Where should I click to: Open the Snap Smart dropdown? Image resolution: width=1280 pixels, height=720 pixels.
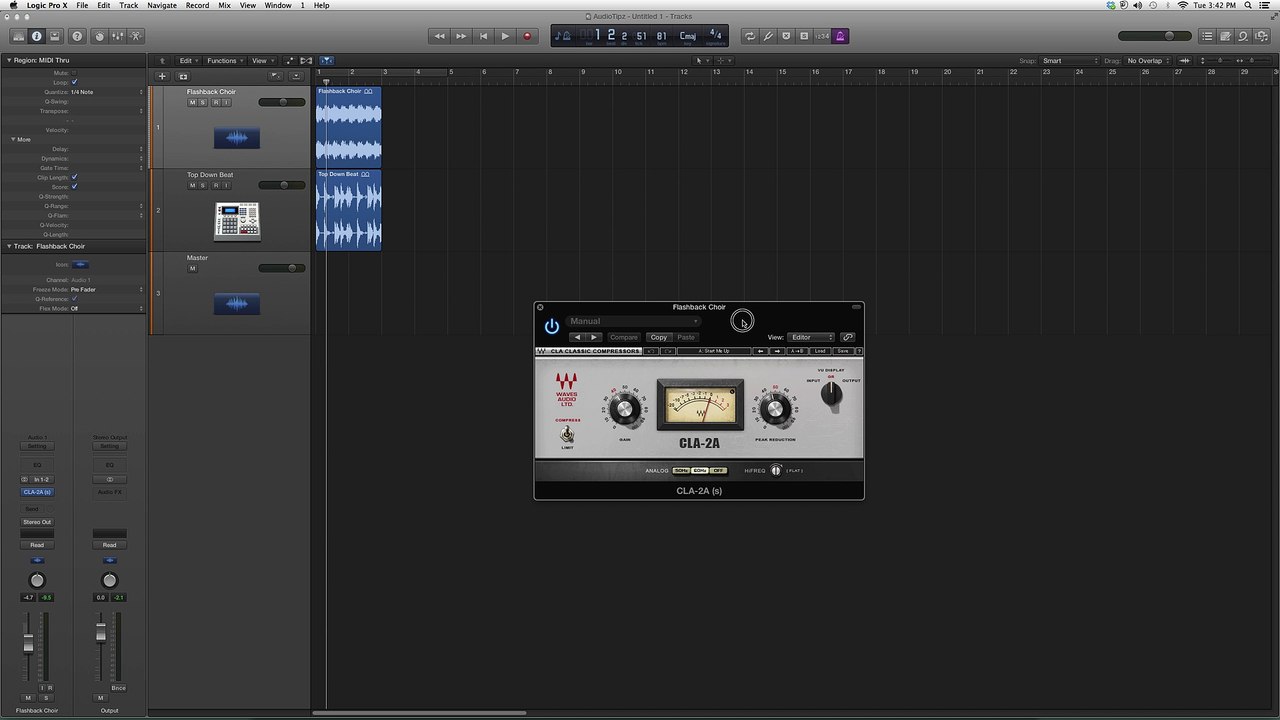1070,61
